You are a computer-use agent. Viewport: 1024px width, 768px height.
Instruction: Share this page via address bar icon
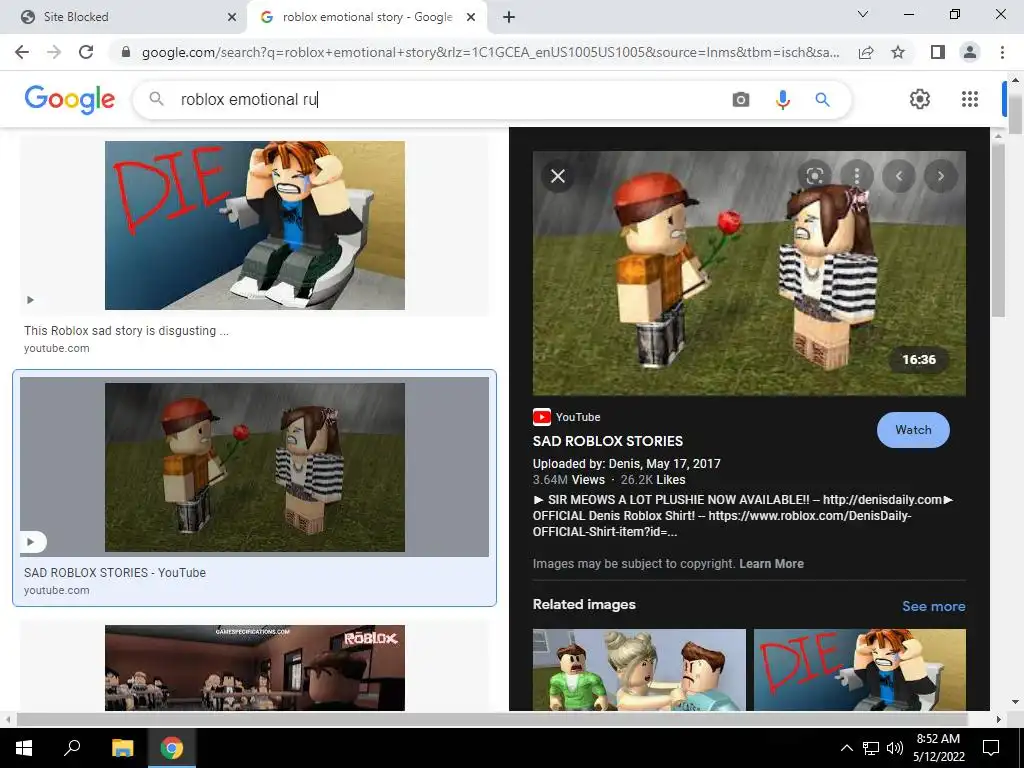[x=866, y=52]
